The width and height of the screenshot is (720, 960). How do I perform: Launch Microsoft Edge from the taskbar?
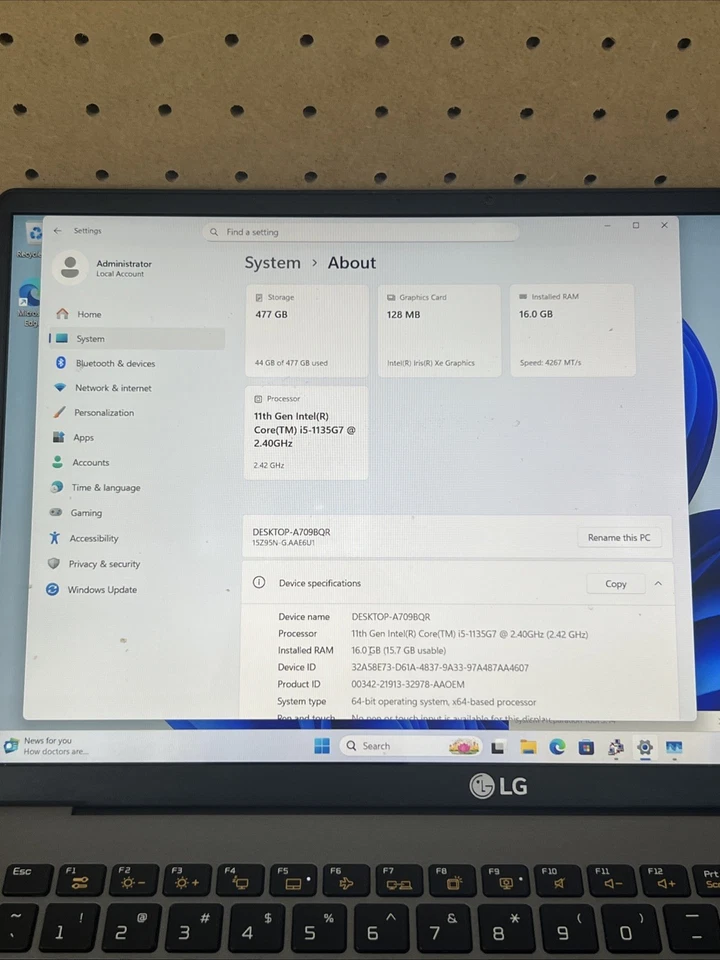click(x=557, y=746)
